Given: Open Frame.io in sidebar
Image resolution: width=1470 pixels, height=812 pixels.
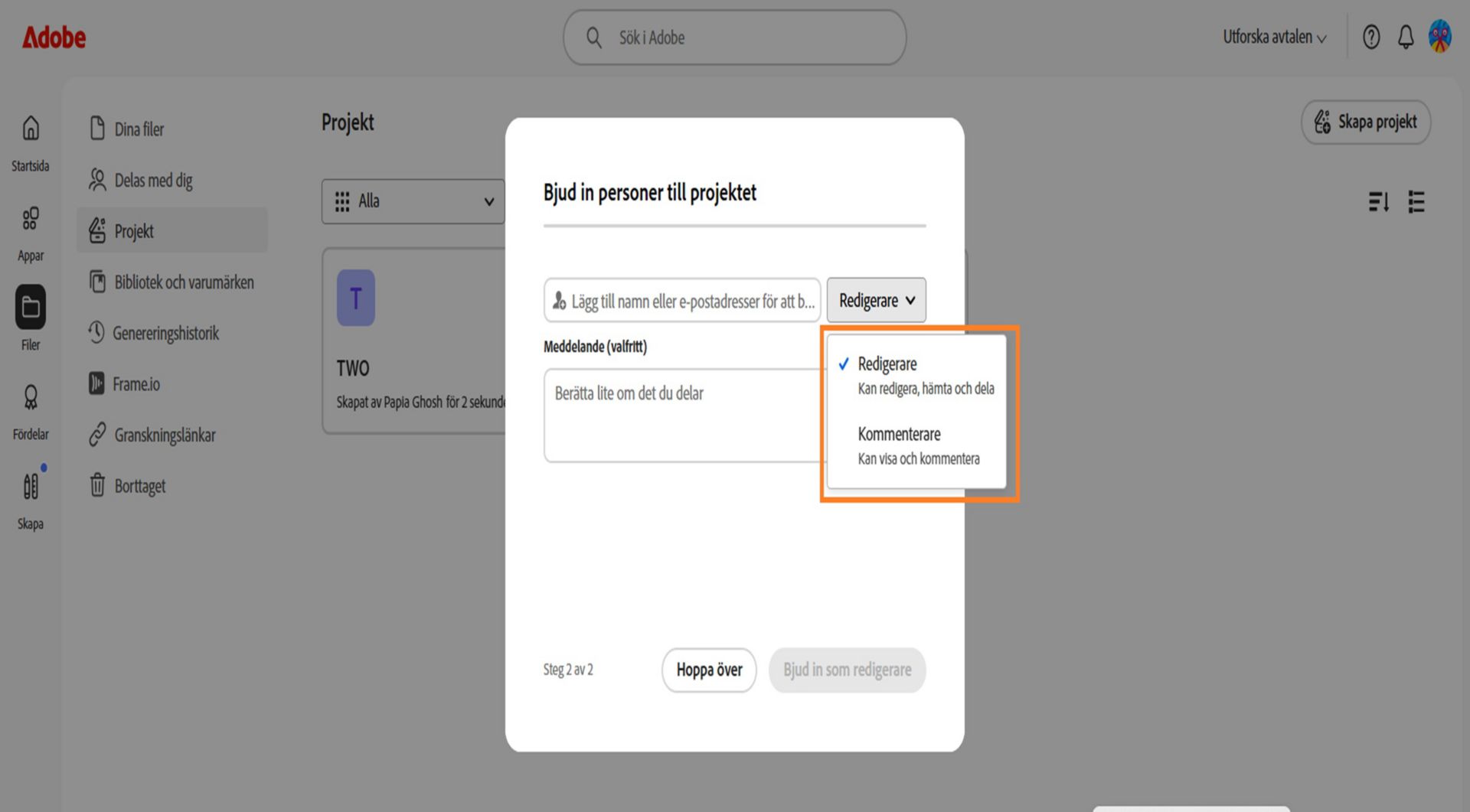Looking at the screenshot, I should pyautogui.click(x=172, y=383).
